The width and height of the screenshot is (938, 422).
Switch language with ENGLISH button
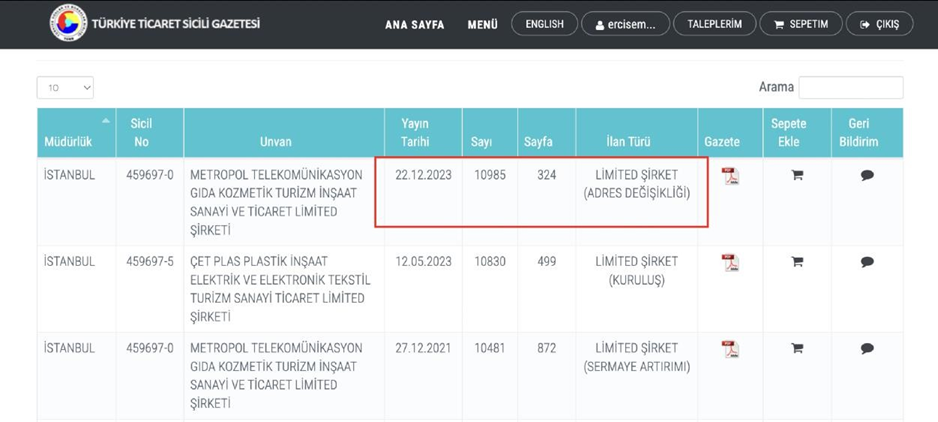[544, 24]
